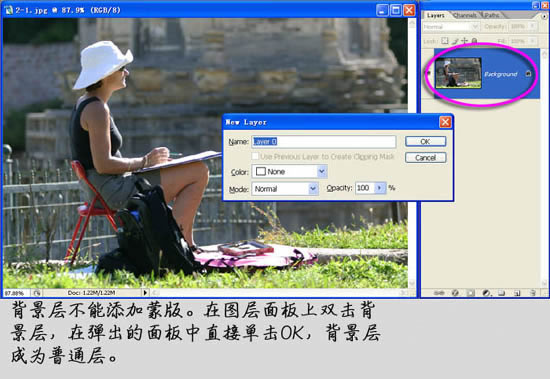
Task: Click Add layer mask icon
Action: [471, 293]
